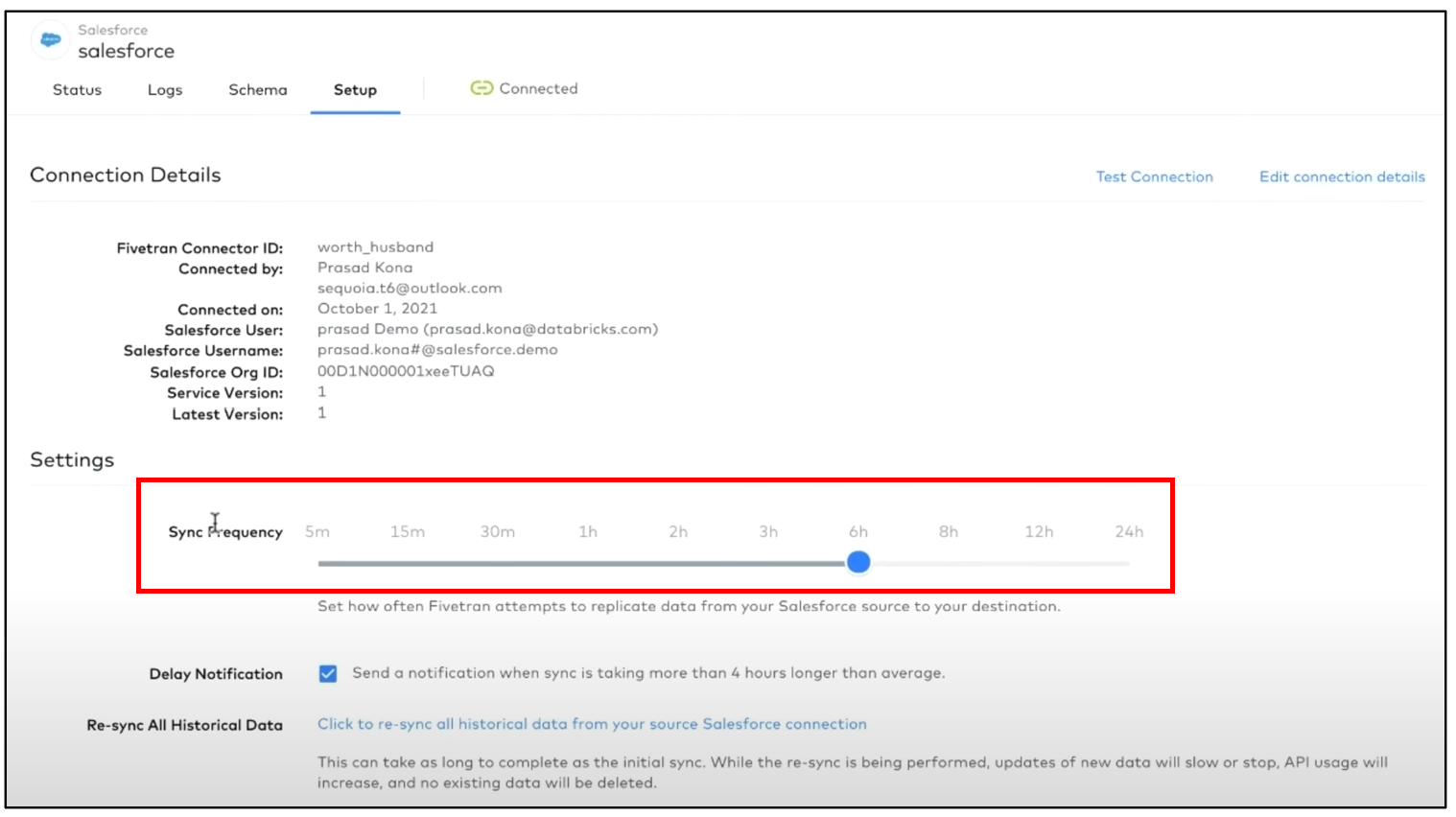Select the Setup tab
Viewport: 1456px width, 817px height.
coord(355,89)
